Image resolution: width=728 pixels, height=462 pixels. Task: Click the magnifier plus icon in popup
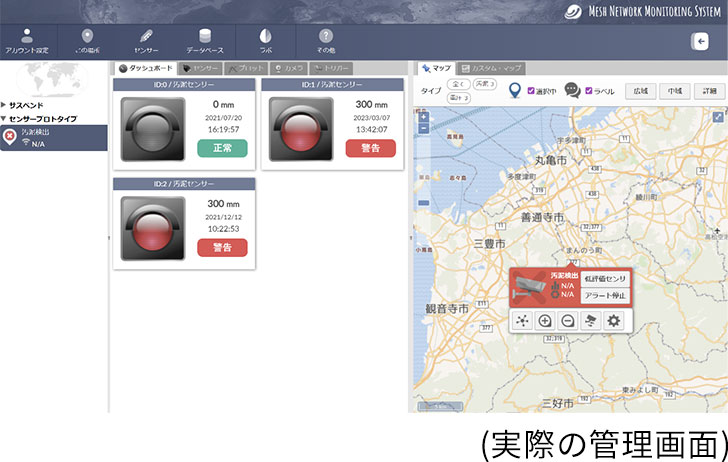coord(546,321)
